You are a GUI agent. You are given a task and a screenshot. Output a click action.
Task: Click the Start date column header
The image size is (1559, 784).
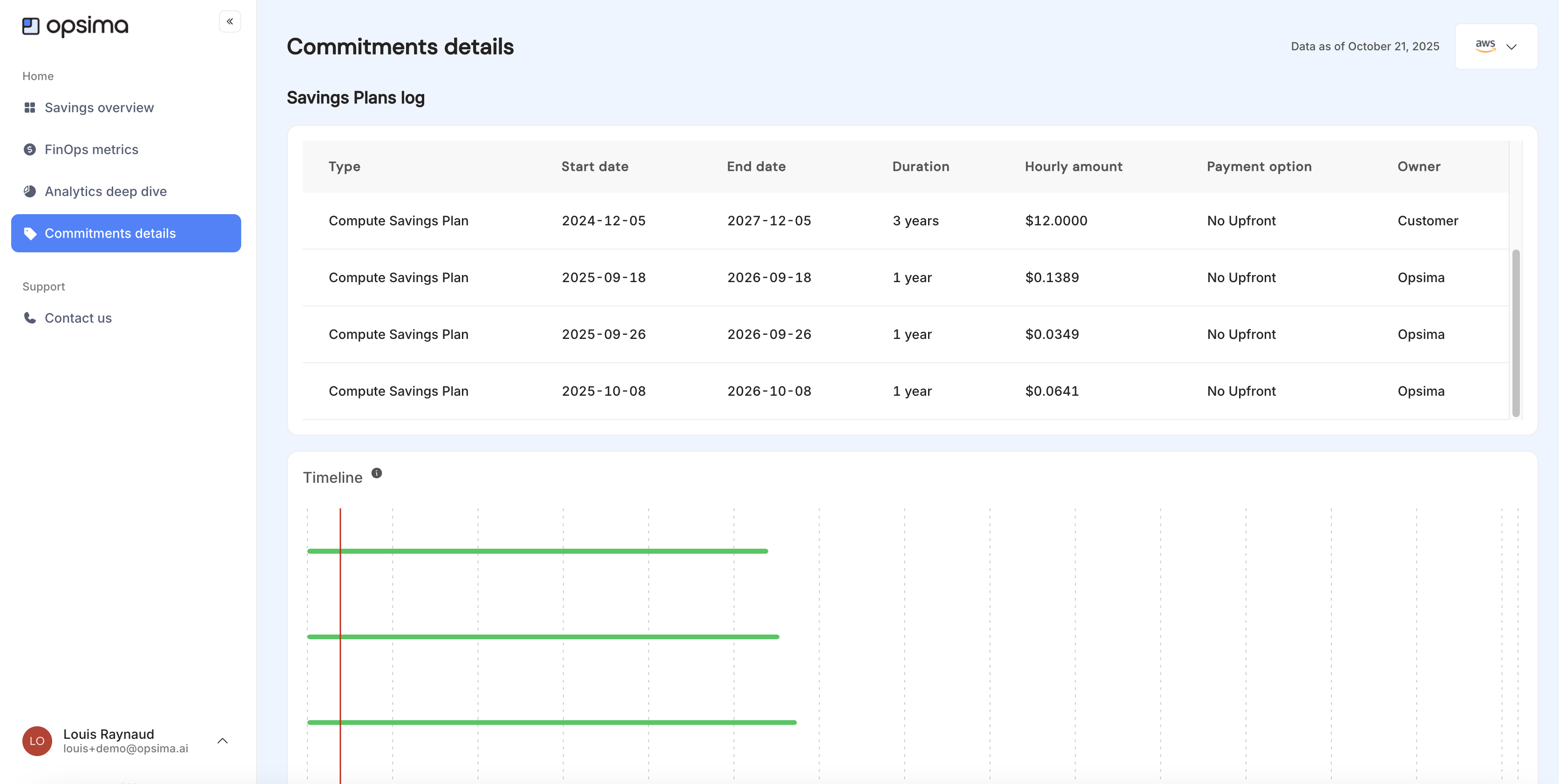594,166
